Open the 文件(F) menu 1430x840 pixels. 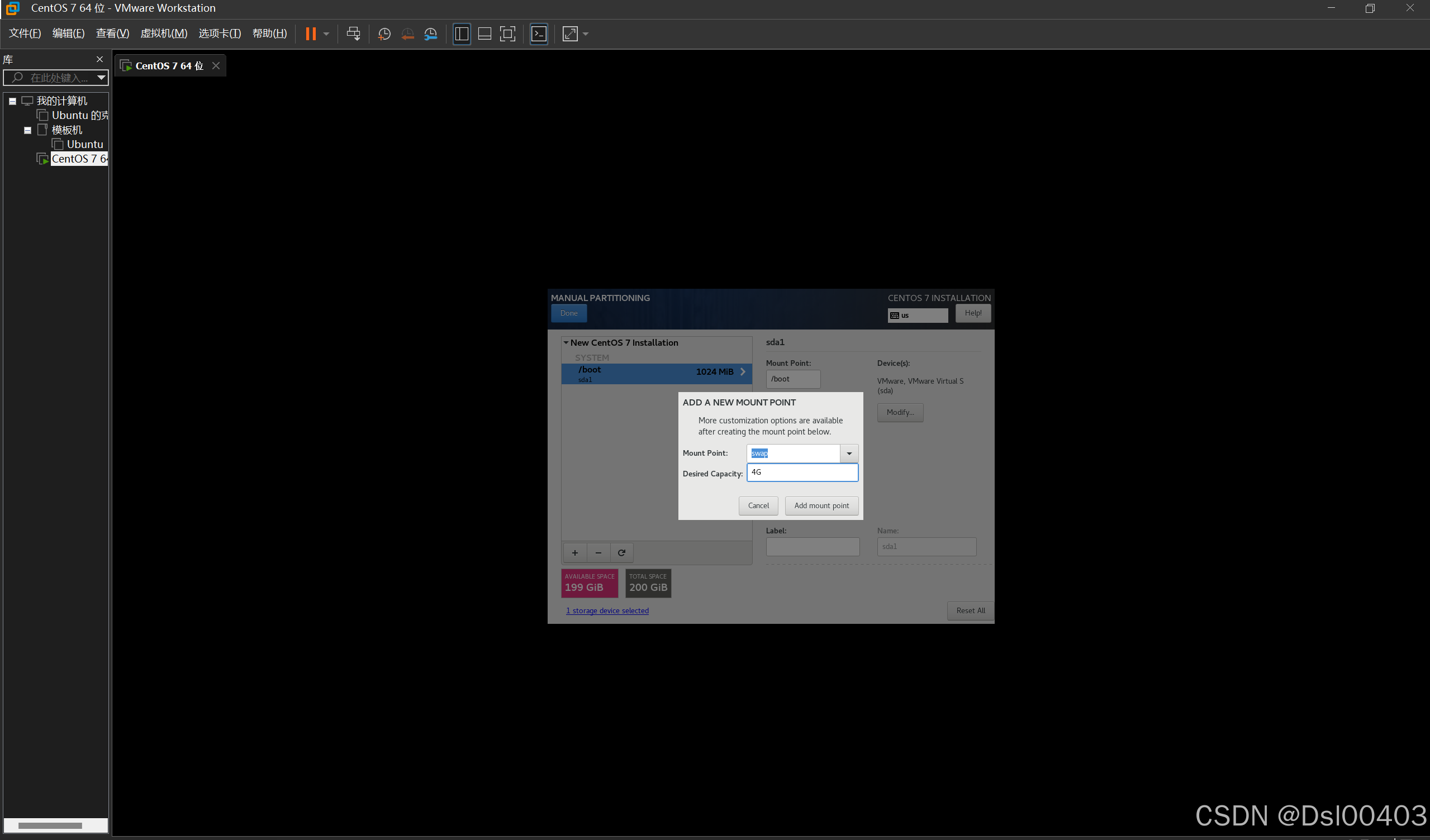25,34
